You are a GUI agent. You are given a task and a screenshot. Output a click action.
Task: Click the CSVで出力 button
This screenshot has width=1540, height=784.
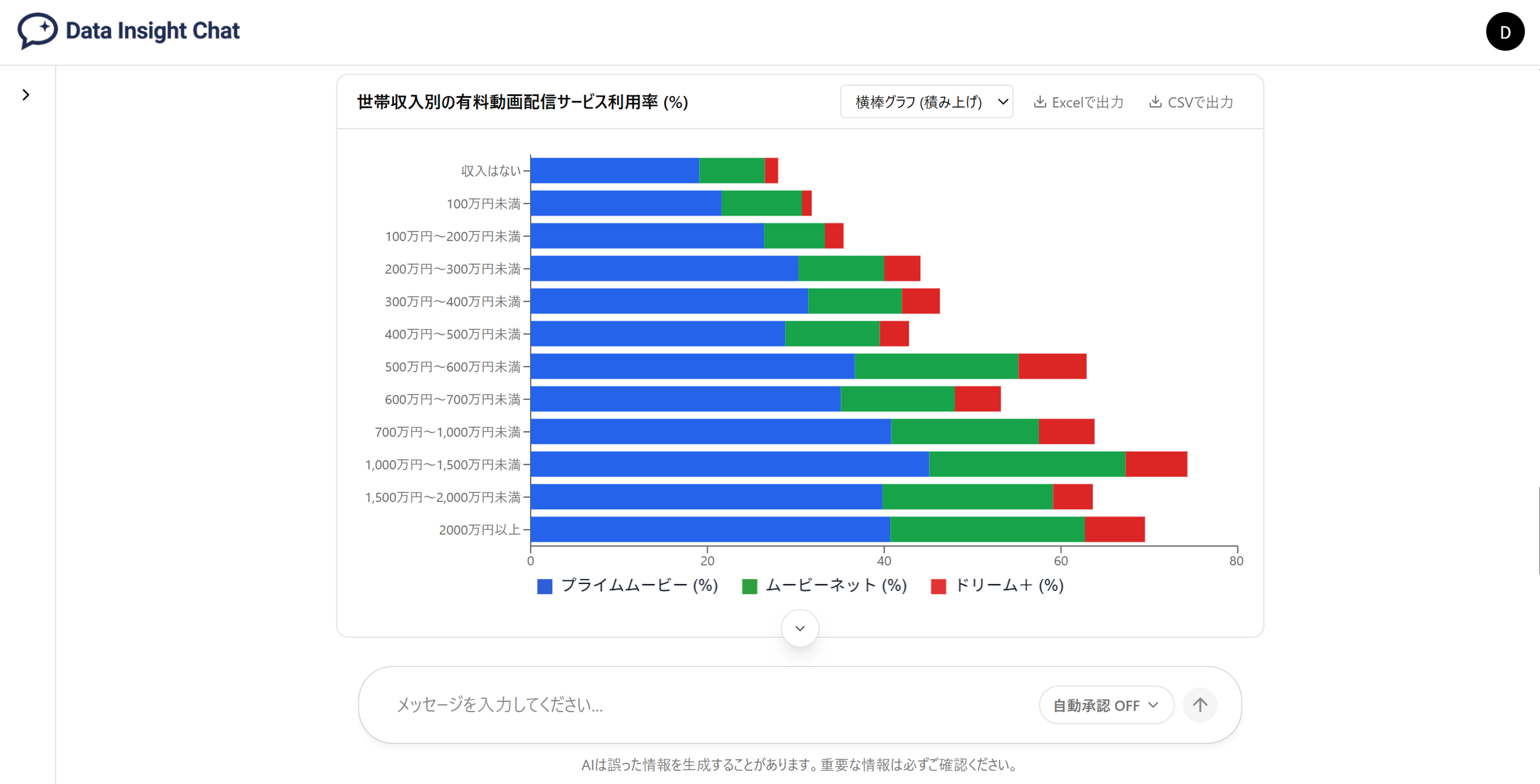pos(1191,102)
